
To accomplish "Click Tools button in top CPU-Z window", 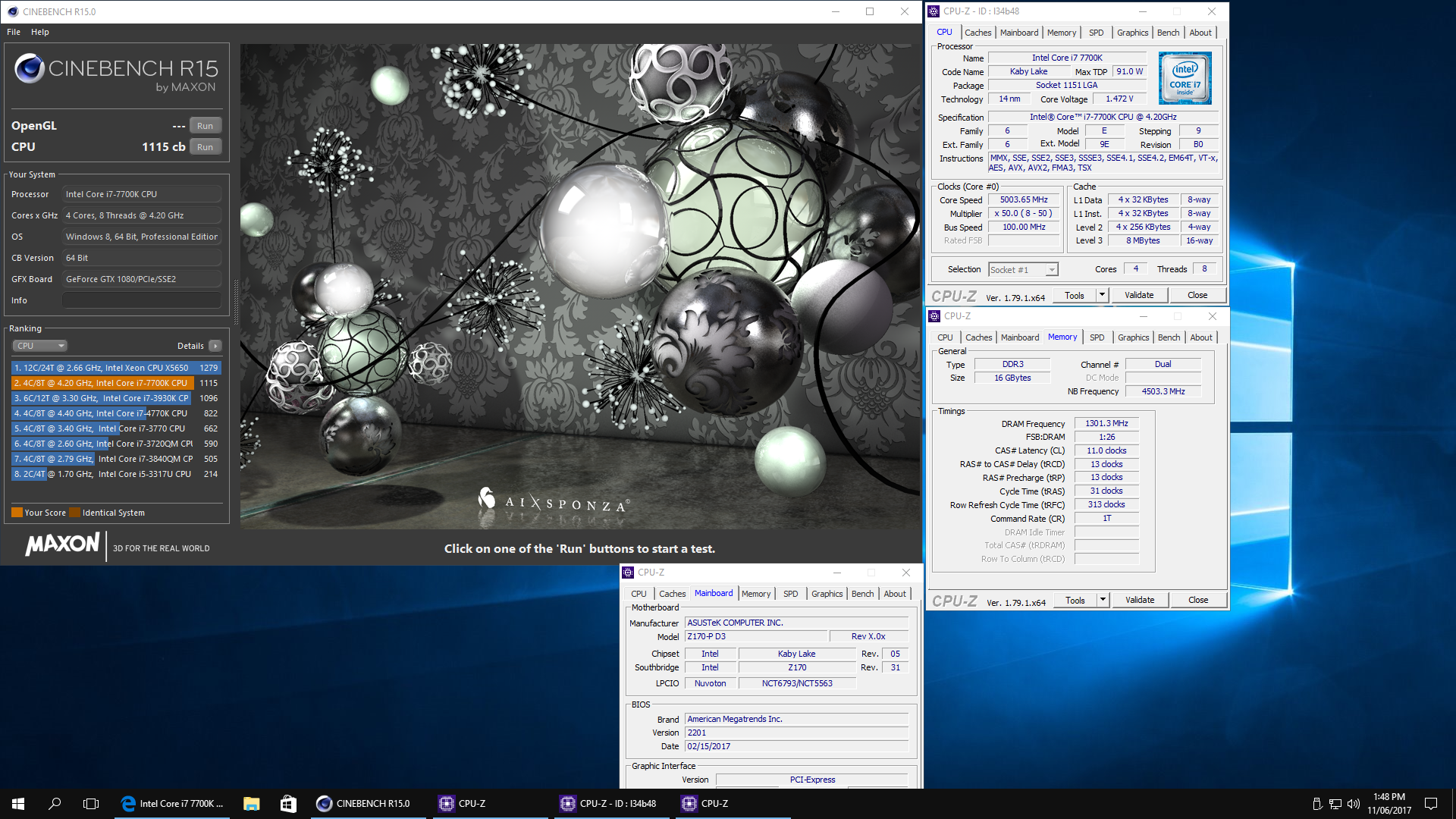I will click(1074, 295).
